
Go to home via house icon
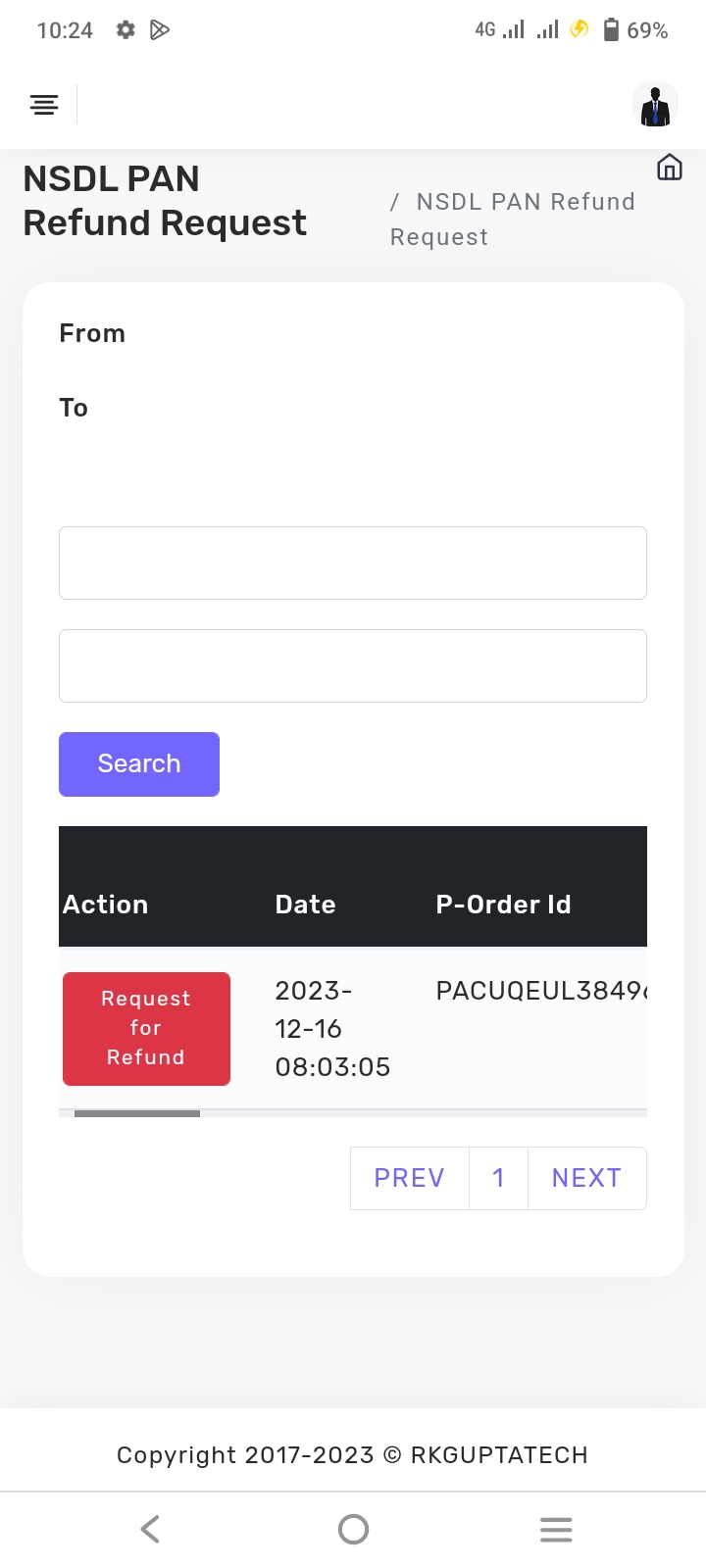(670, 168)
